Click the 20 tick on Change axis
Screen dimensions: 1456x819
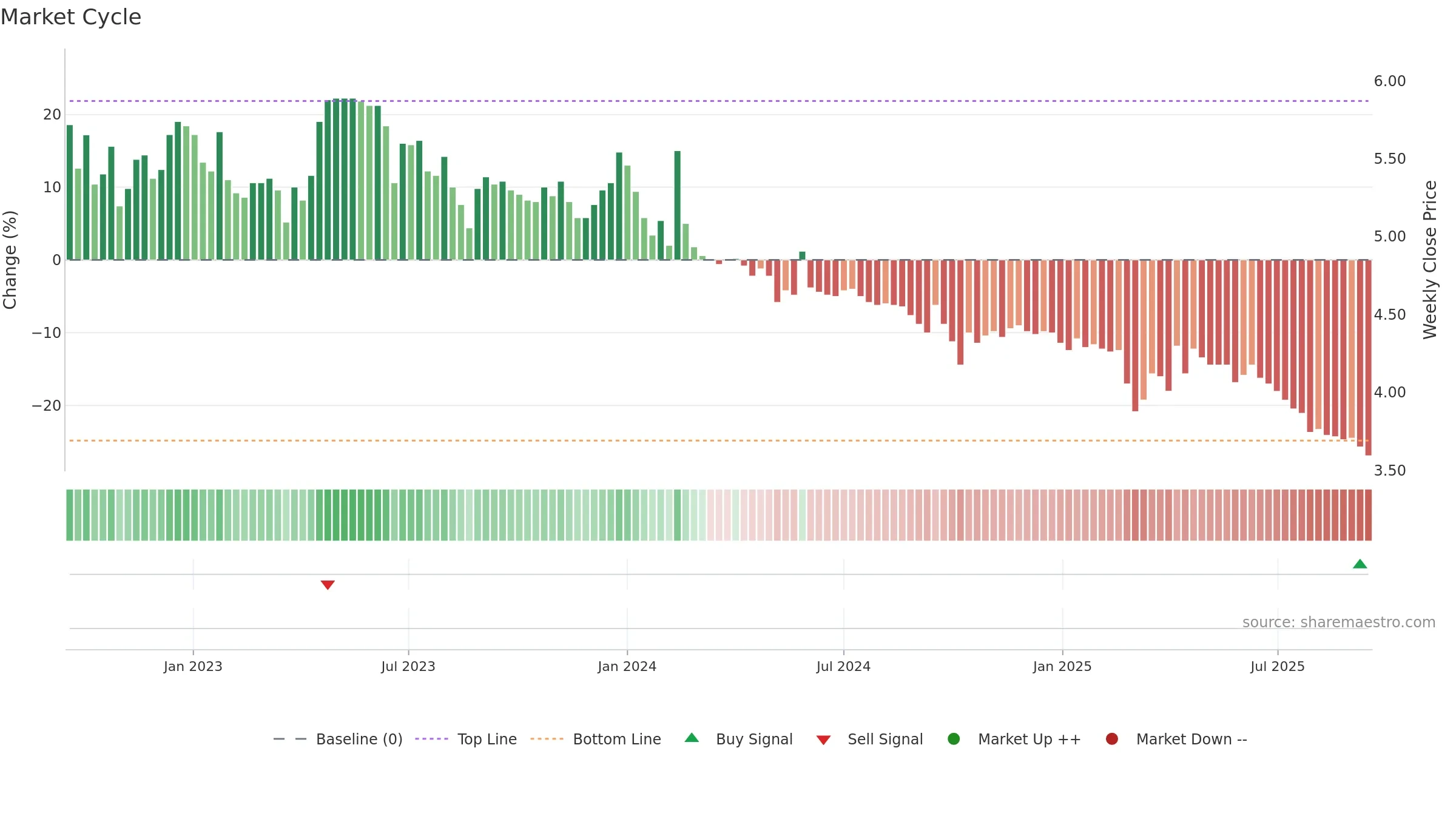pos(52,115)
